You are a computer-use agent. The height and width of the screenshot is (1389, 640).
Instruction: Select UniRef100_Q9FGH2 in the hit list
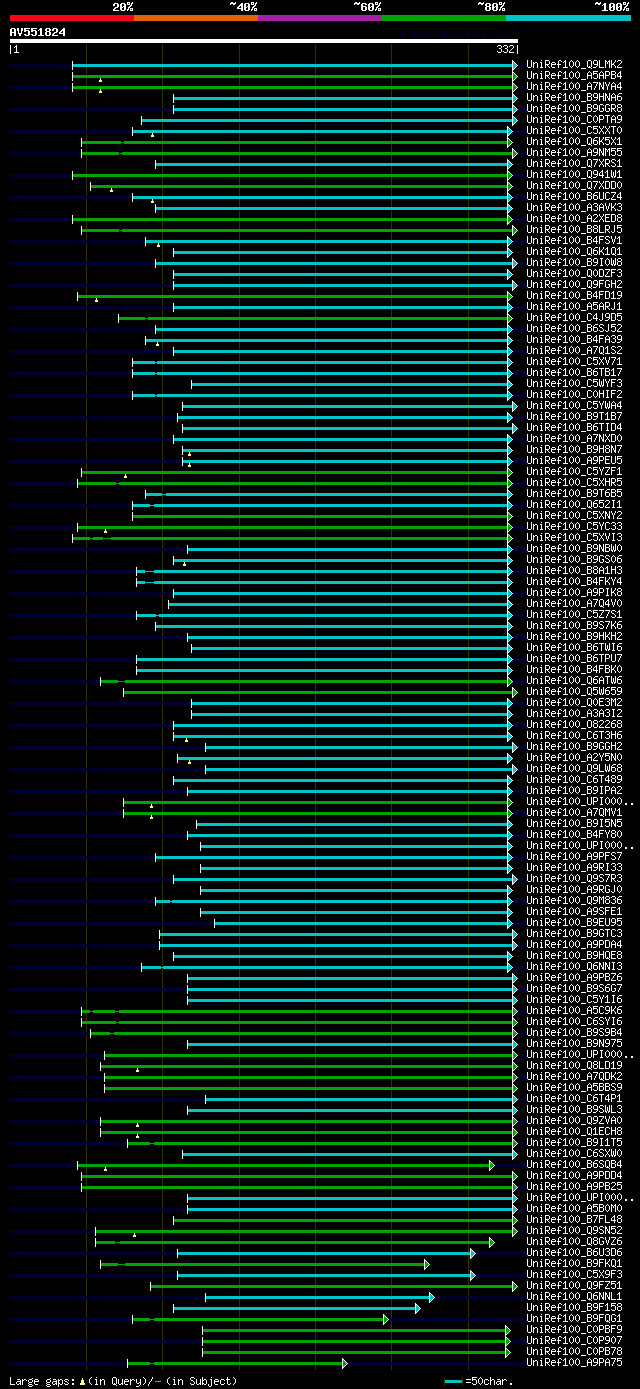[574, 284]
